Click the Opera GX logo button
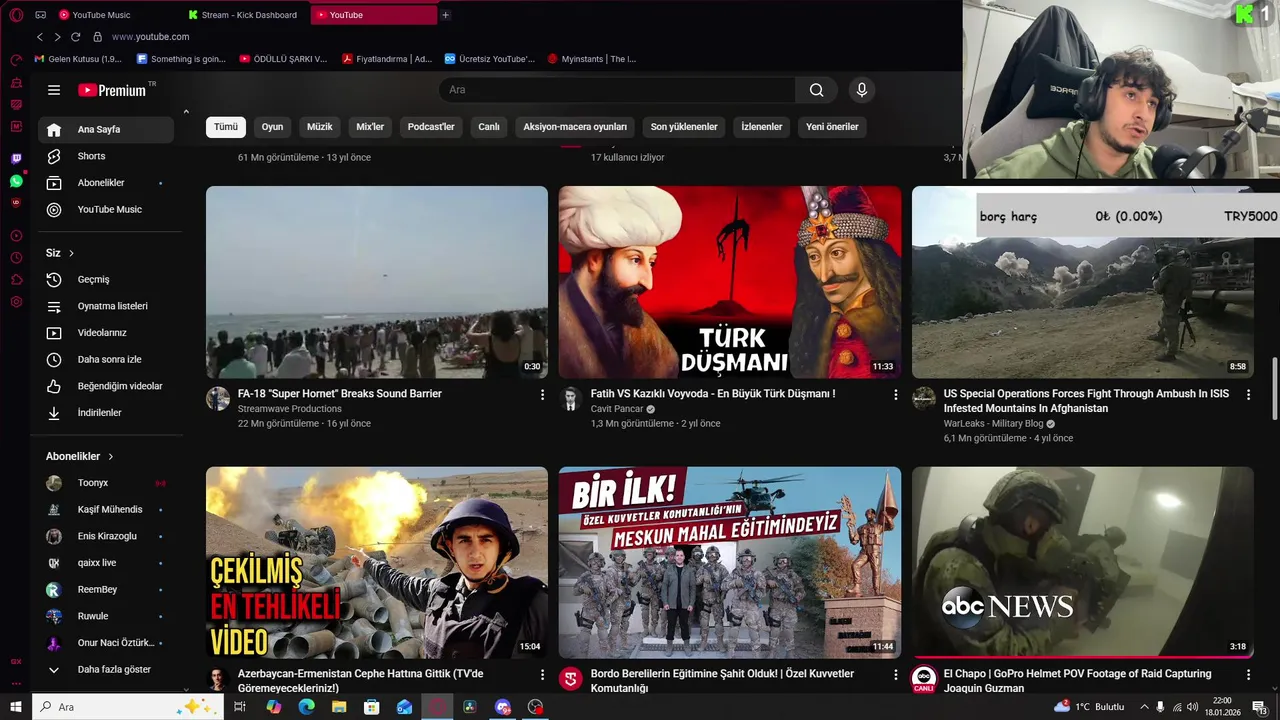The height and width of the screenshot is (720, 1280). pos(16,15)
